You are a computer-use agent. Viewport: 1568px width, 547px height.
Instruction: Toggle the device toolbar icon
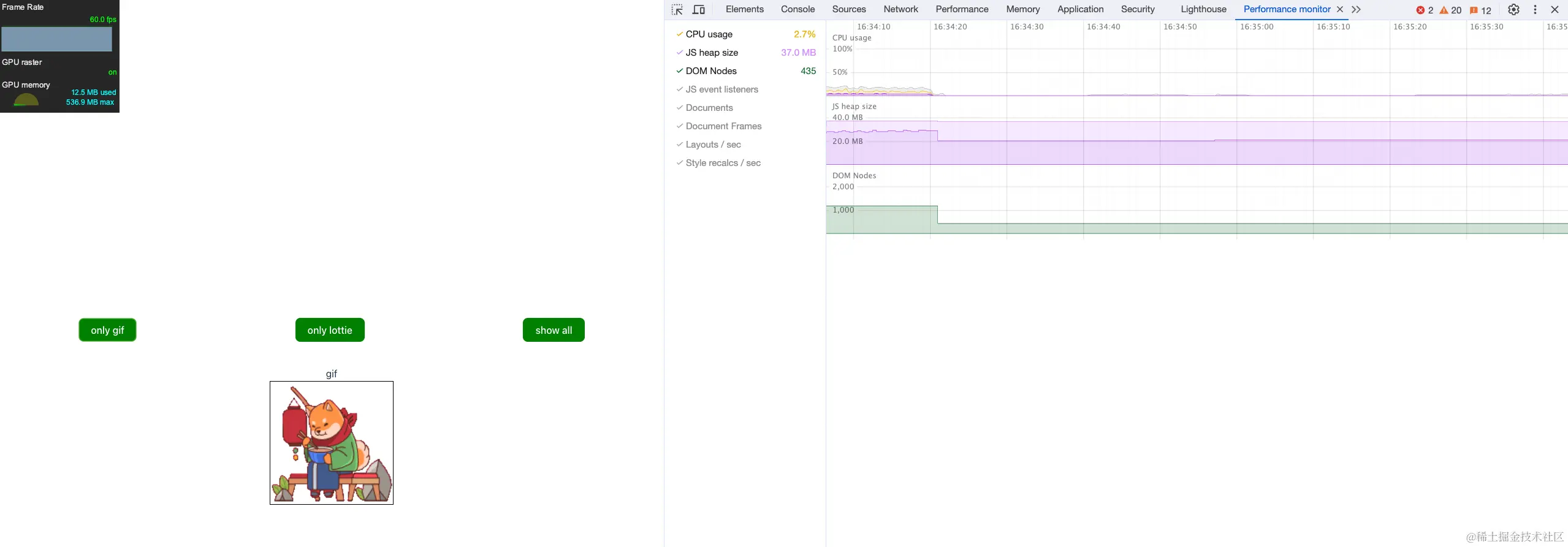pyautogui.click(x=699, y=10)
